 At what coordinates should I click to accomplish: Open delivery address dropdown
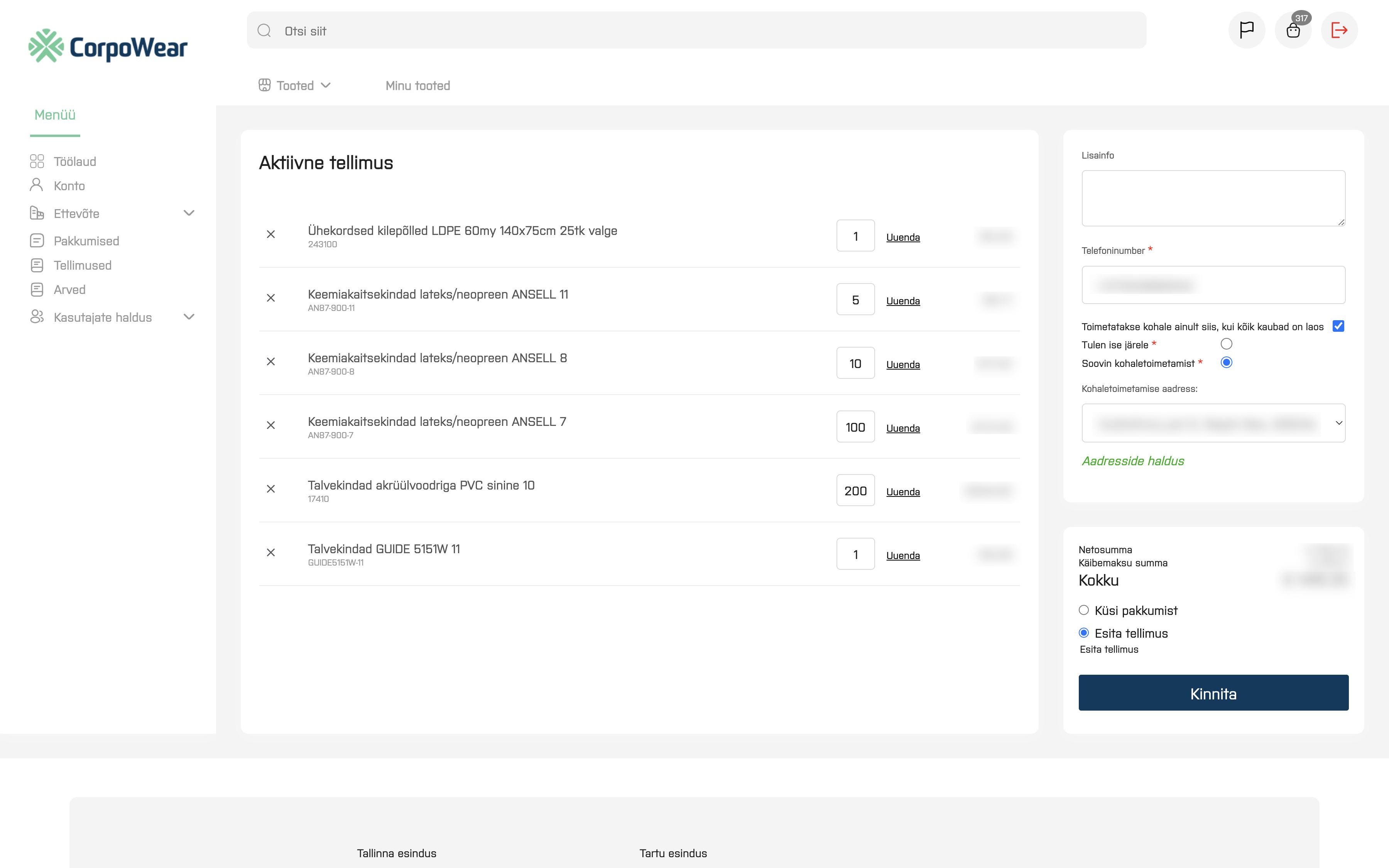[x=1213, y=423]
